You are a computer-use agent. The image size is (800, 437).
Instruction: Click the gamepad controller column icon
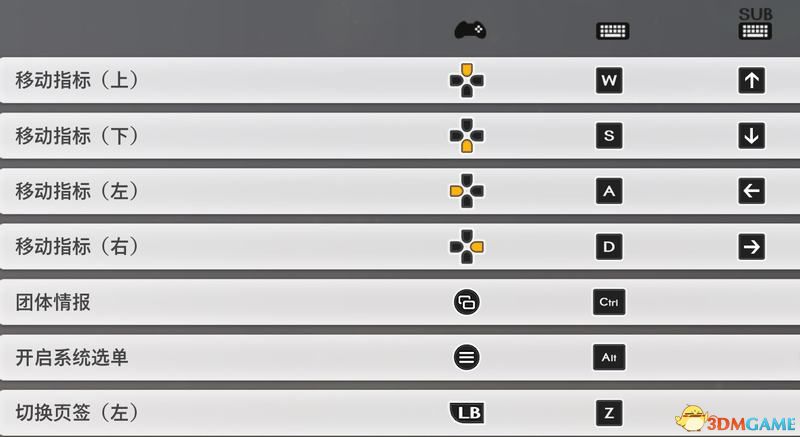[x=470, y=30]
